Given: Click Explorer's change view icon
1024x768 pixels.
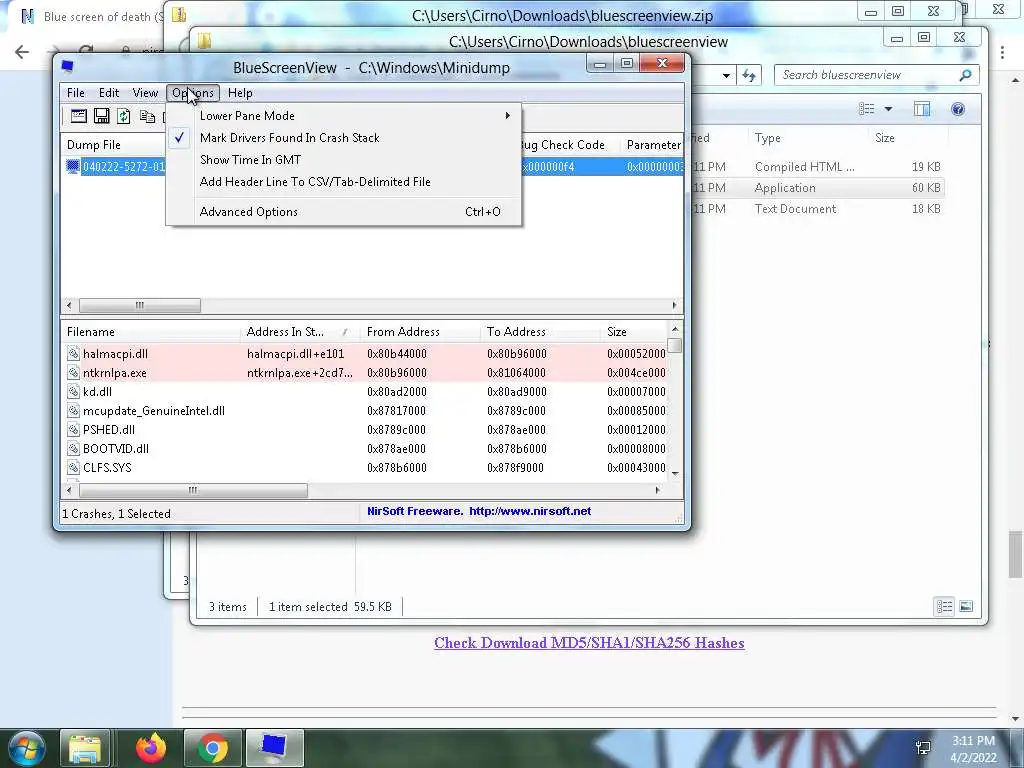Looking at the screenshot, I should 867,109.
